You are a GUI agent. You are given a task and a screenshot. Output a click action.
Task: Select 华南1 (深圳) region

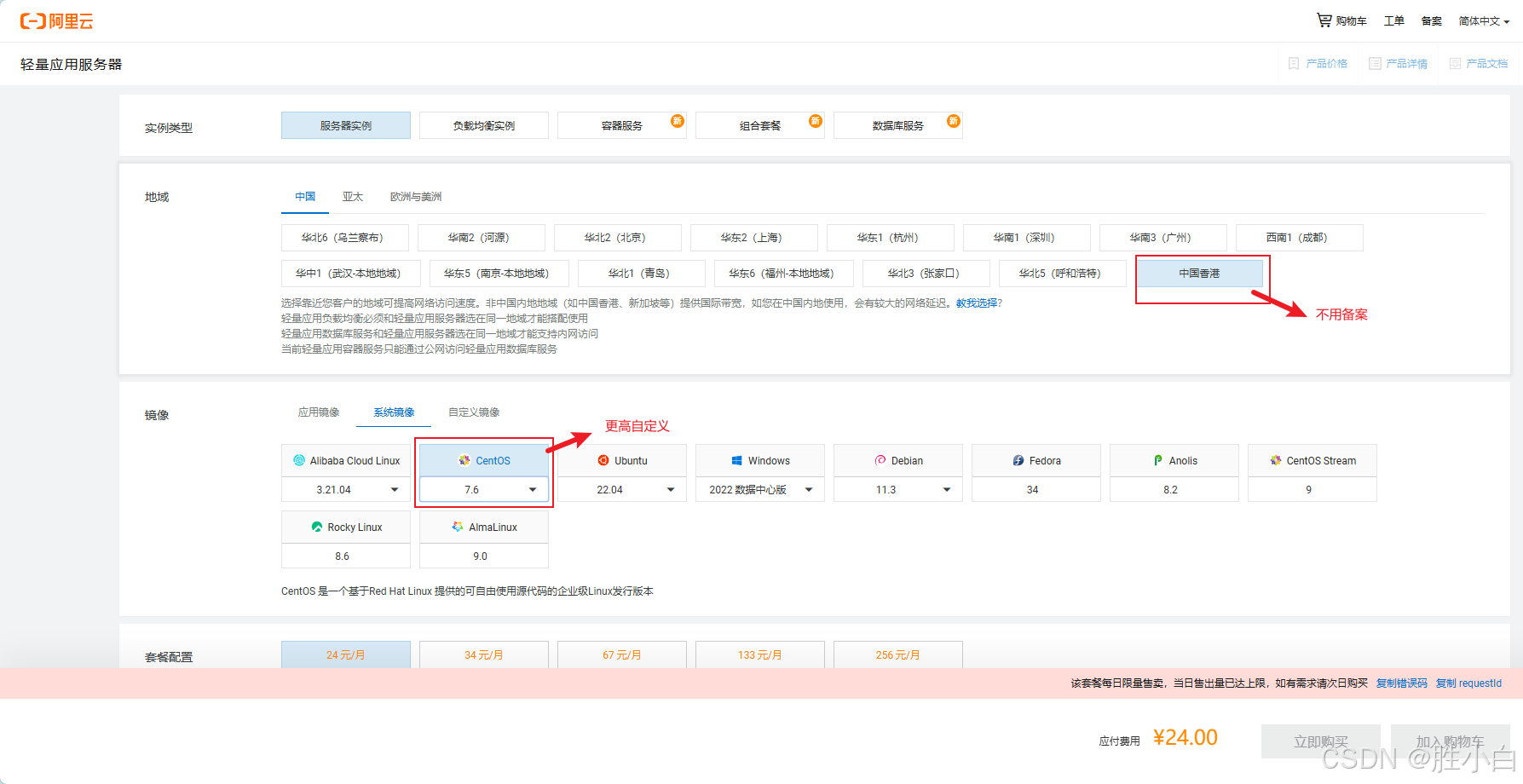[1027, 238]
